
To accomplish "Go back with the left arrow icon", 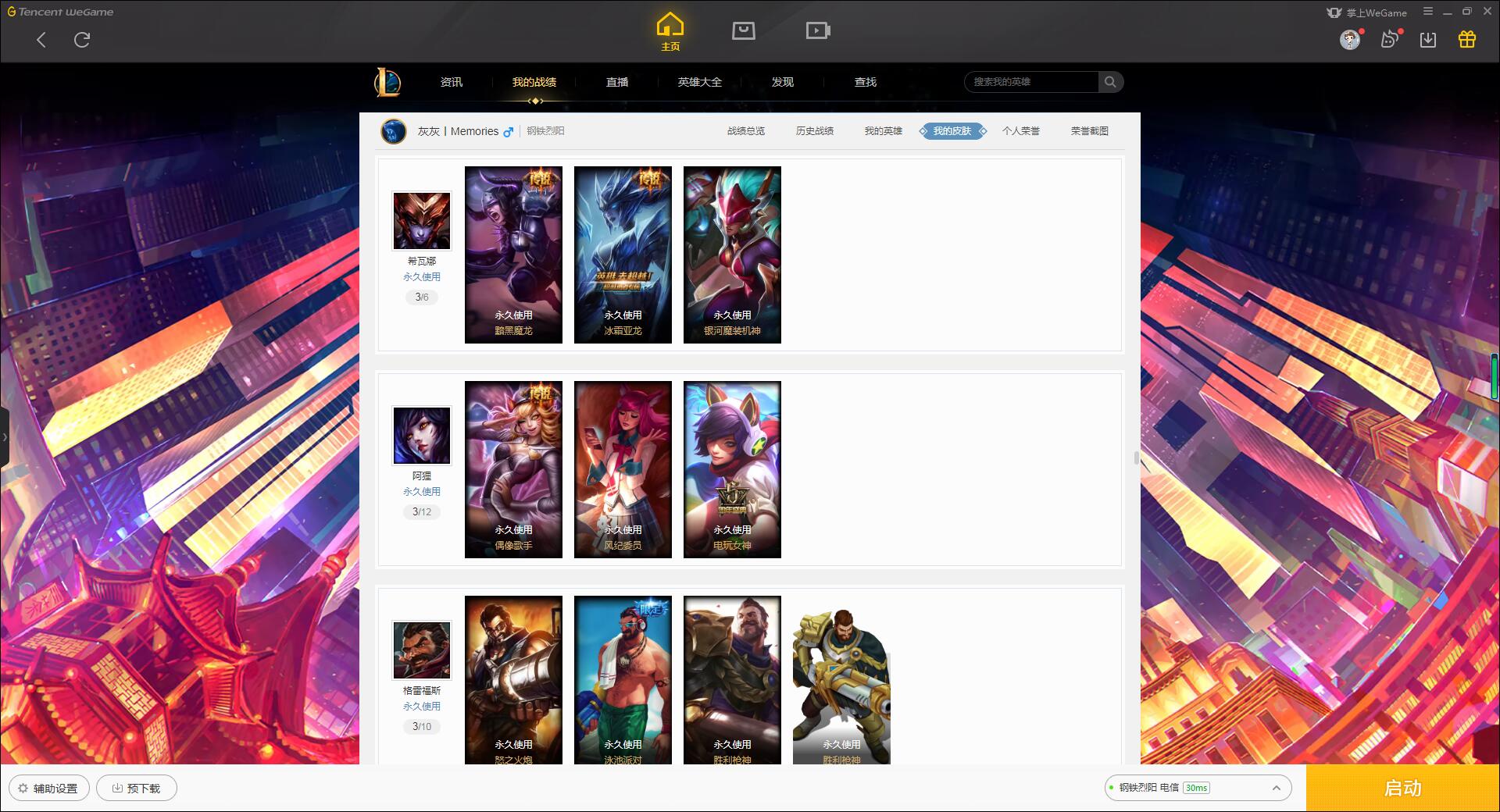I will (41, 40).
